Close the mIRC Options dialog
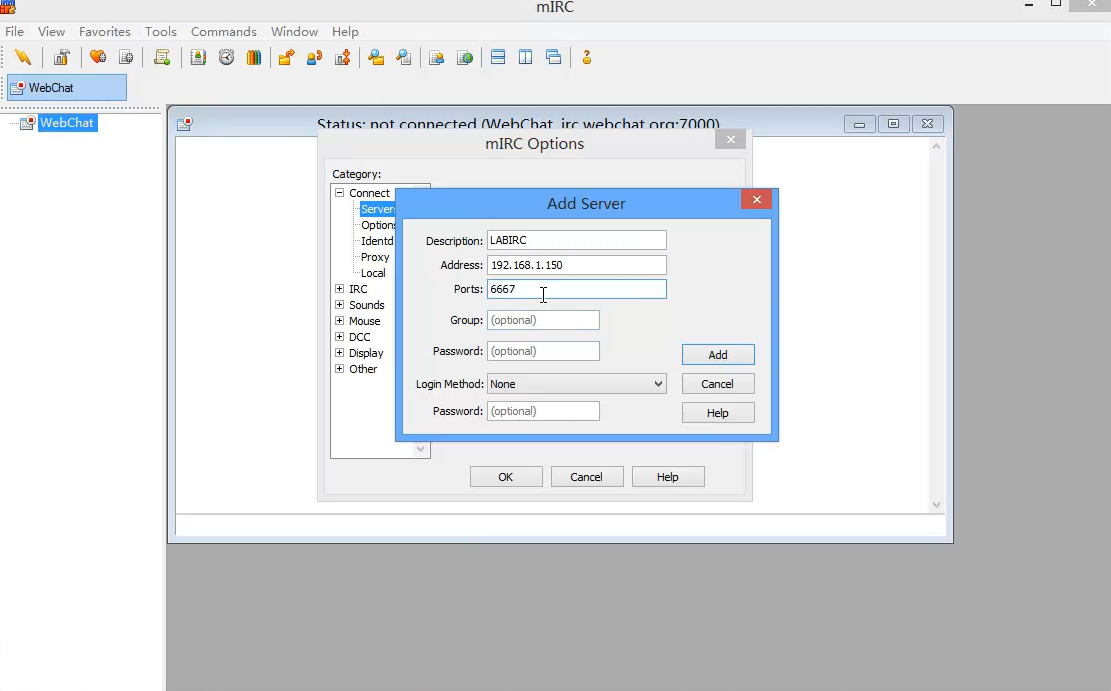Image resolution: width=1111 pixels, height=691 pixels. [x=731, y=140]
